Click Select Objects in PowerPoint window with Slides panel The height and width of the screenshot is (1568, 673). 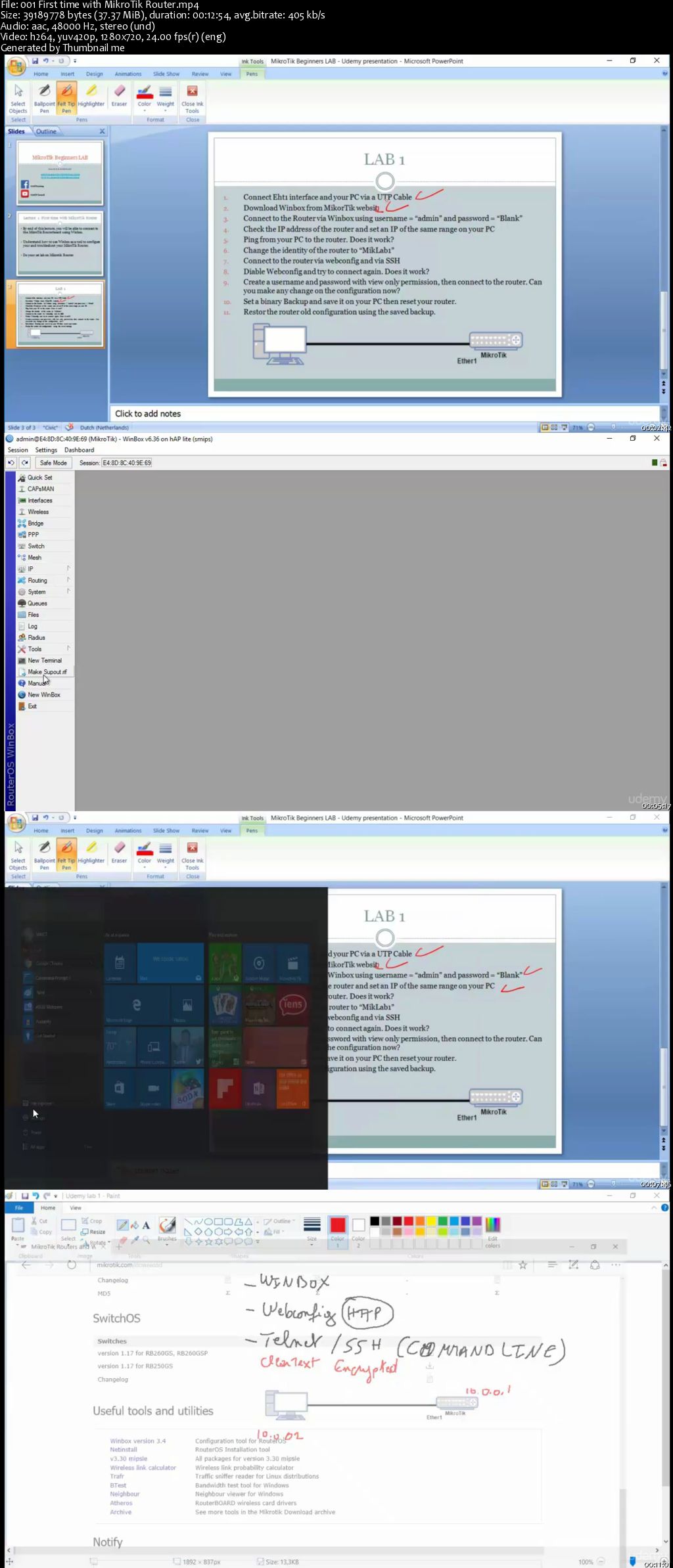(x=18, y=98)
